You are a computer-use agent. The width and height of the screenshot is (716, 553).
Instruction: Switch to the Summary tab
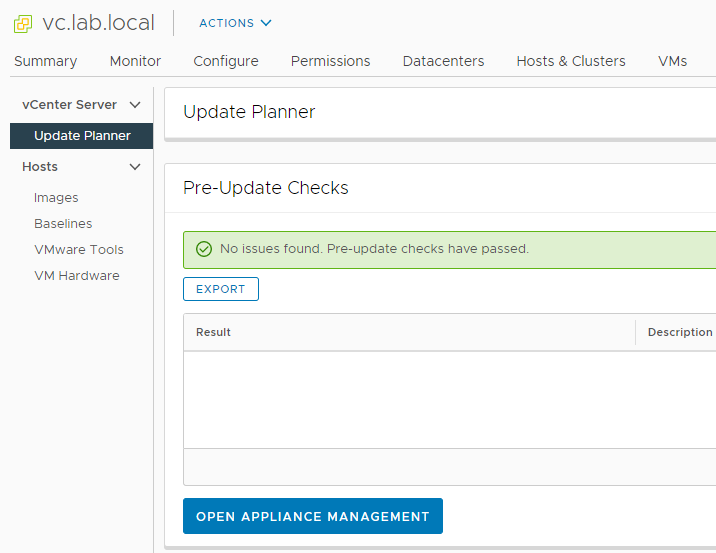coord(46,61)
